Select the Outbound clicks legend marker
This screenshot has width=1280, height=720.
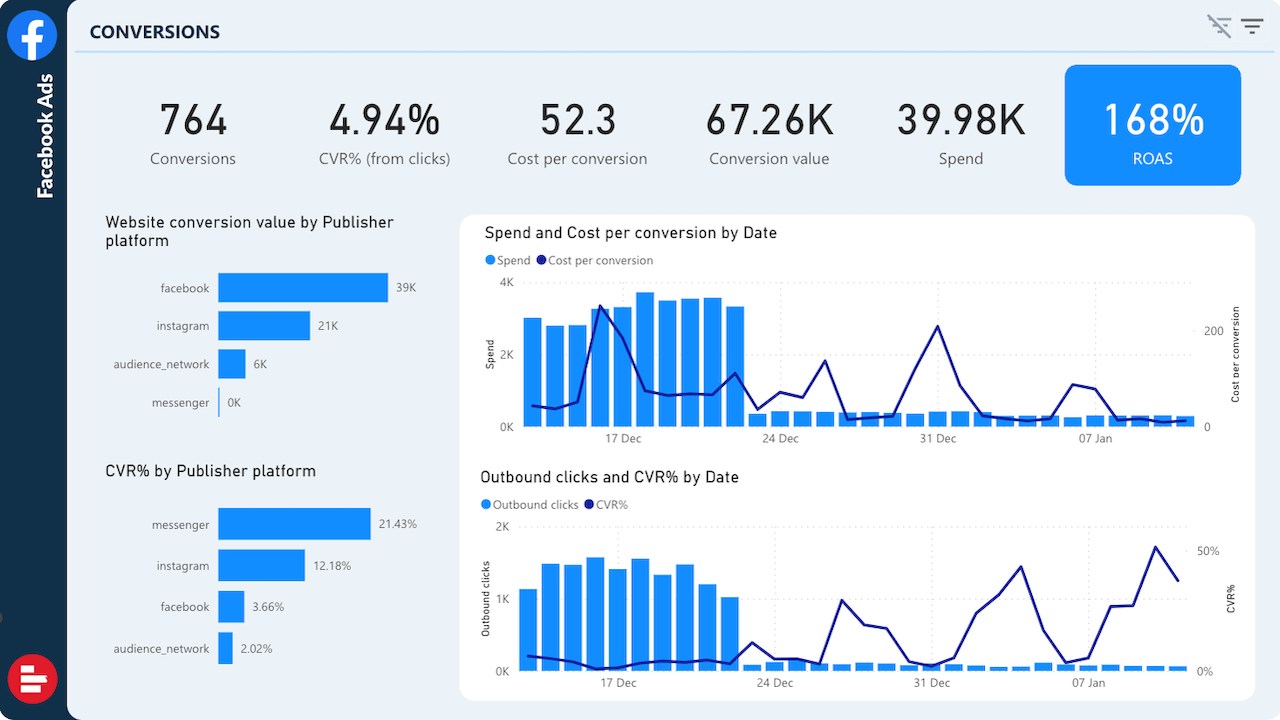coord(486,505)
